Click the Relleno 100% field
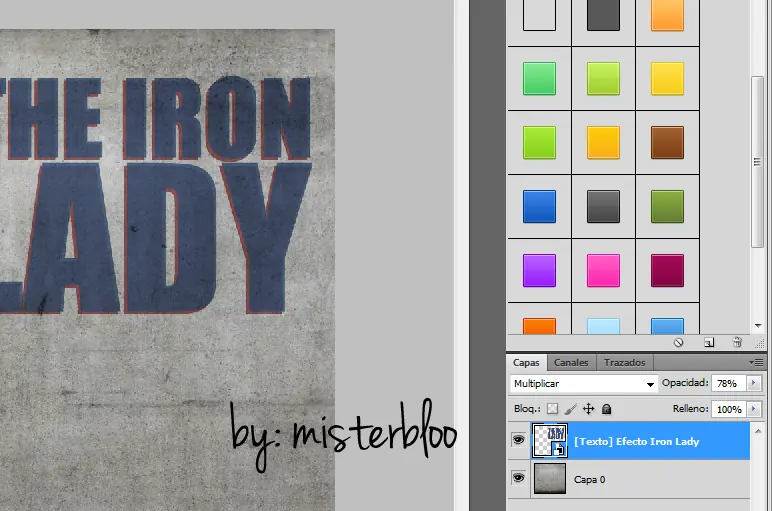772x511 pixels. 729,409
